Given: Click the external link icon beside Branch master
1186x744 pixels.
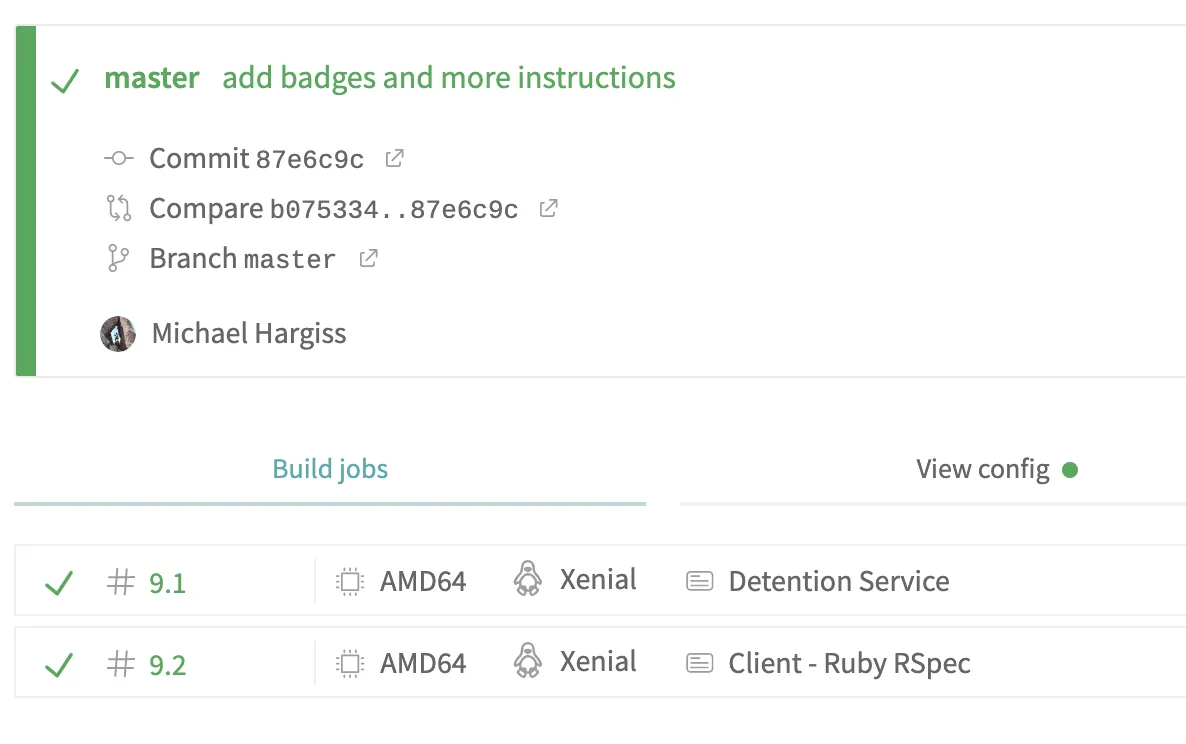Looking at the screenshot, I should point(369,258).
